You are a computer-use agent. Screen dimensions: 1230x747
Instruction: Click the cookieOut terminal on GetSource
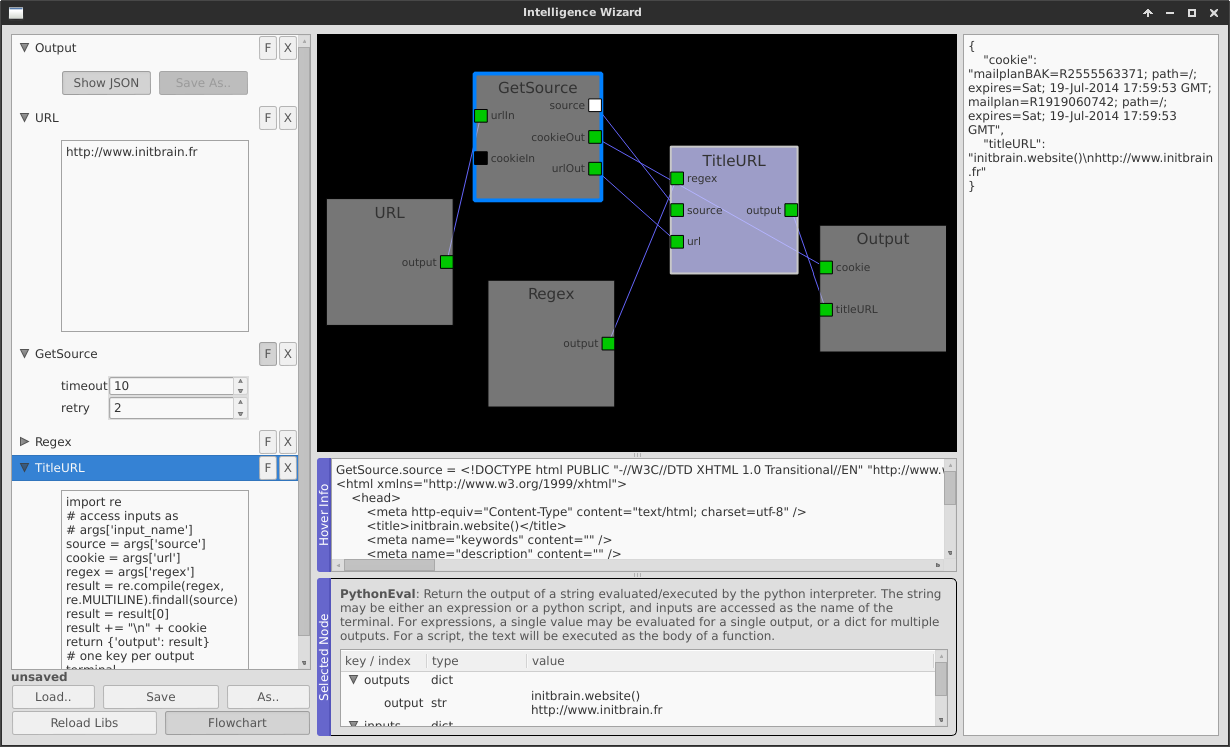pos(595,137)
